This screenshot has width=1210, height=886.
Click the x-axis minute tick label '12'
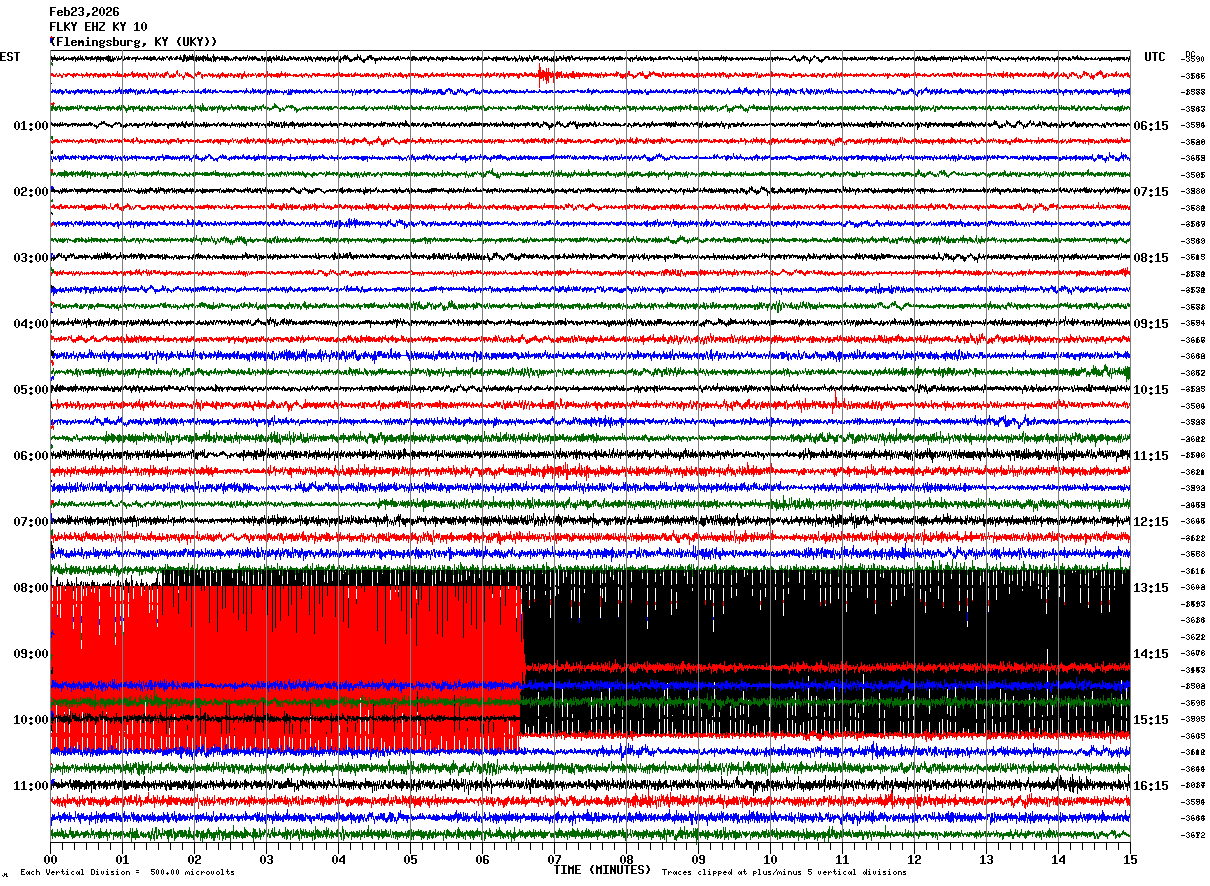(x=914, y=859)
